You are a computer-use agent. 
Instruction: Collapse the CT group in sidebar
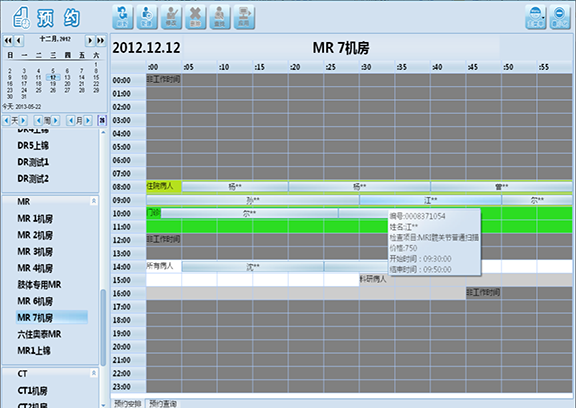click(94, 373)
